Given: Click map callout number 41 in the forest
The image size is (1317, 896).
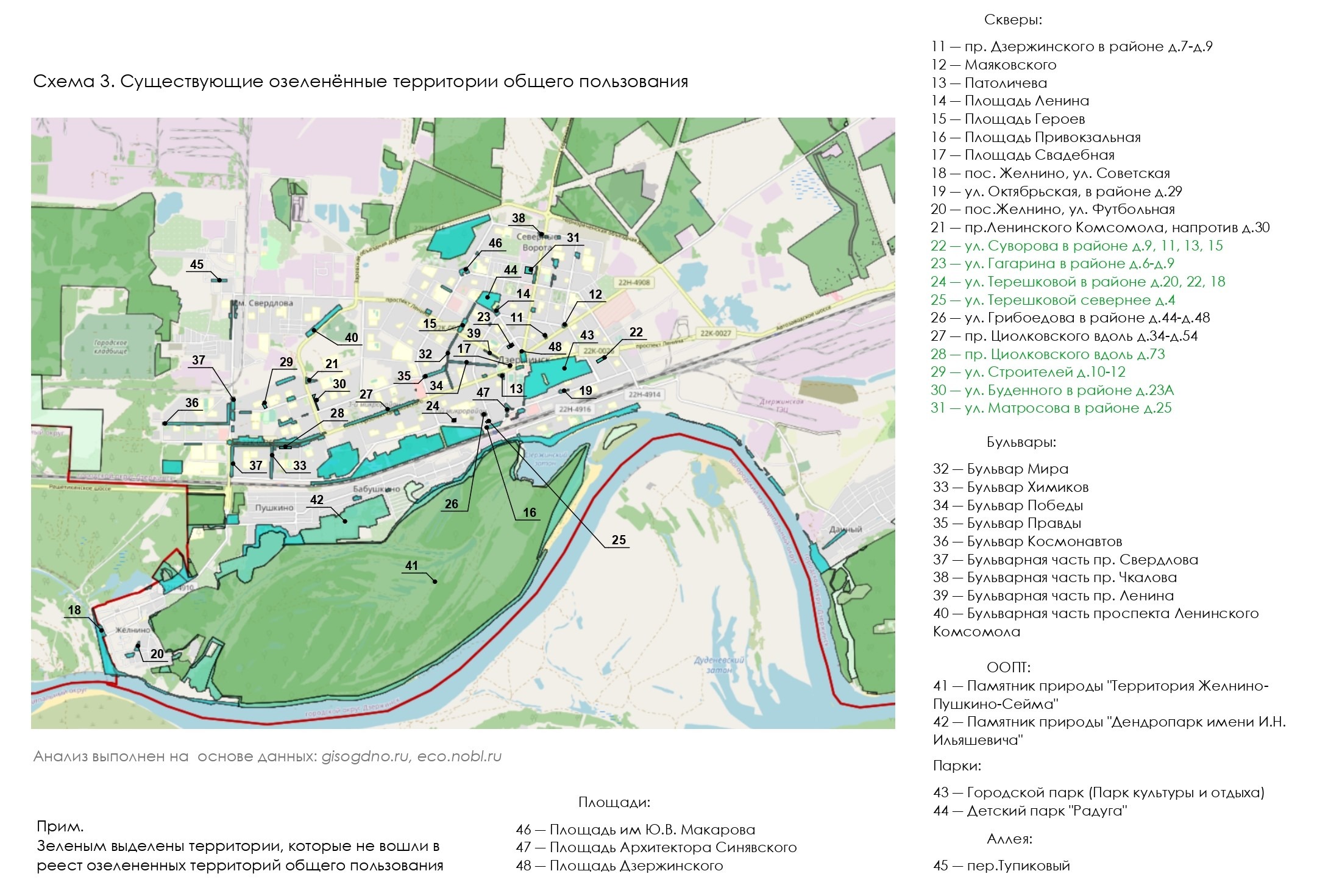Looking at the screenshot, I should click(x=412, y=566).
